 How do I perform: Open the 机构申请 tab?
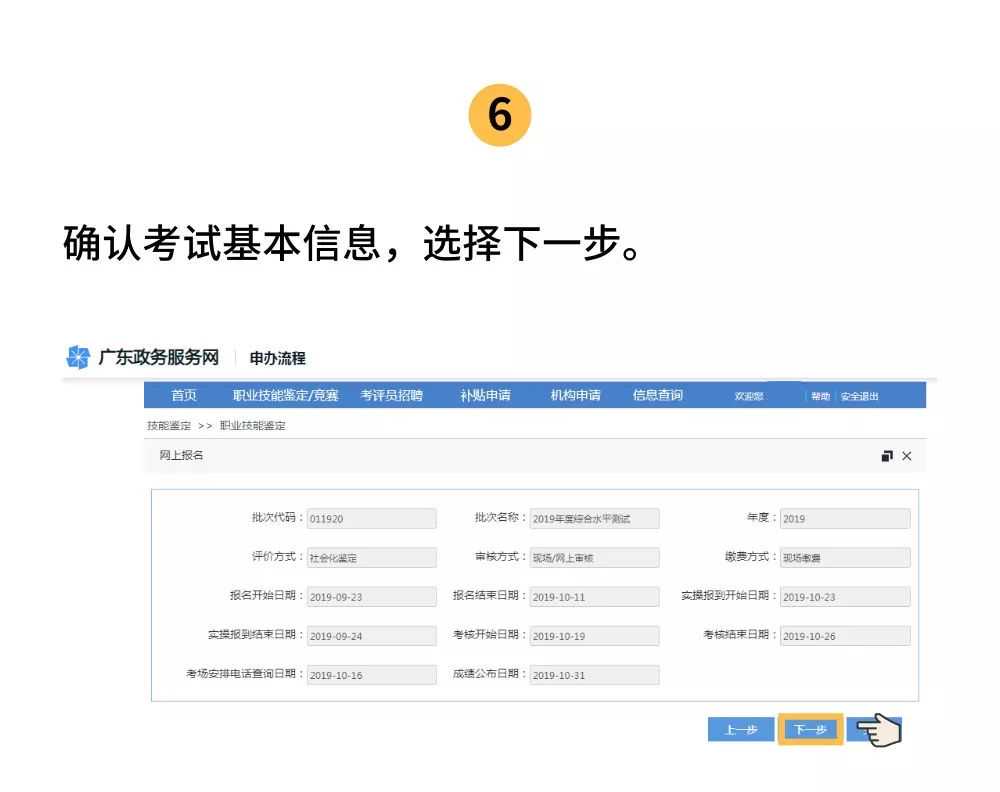pyautogui.click(x=575, y=396)
